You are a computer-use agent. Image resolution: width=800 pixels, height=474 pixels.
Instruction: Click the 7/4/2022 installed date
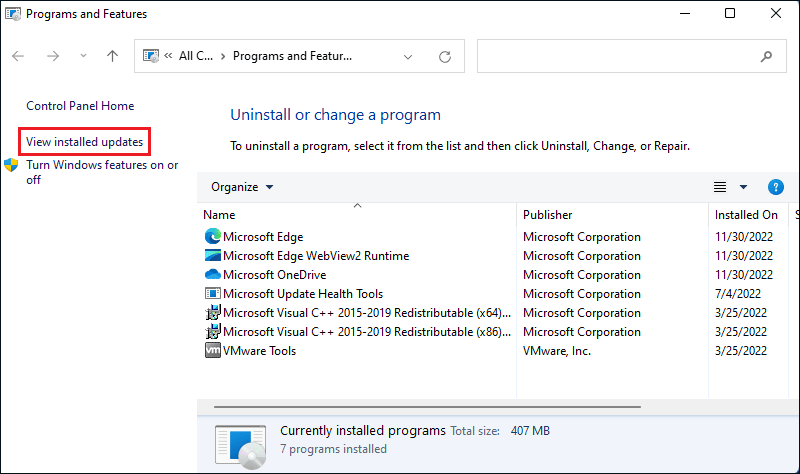pyautogui.click(x=738, y=294)
